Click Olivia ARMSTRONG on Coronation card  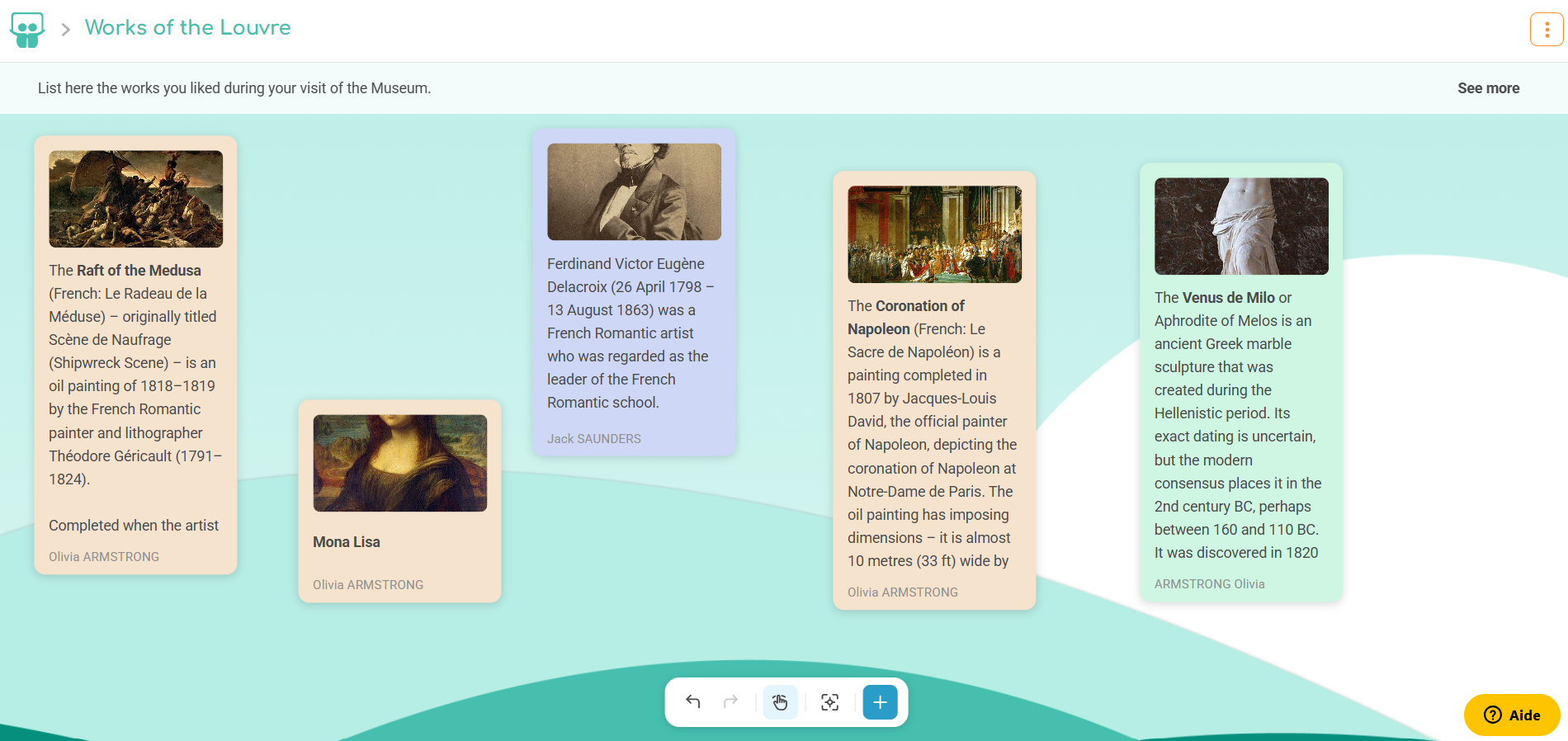pyautogui.click(x=903, y=592)
